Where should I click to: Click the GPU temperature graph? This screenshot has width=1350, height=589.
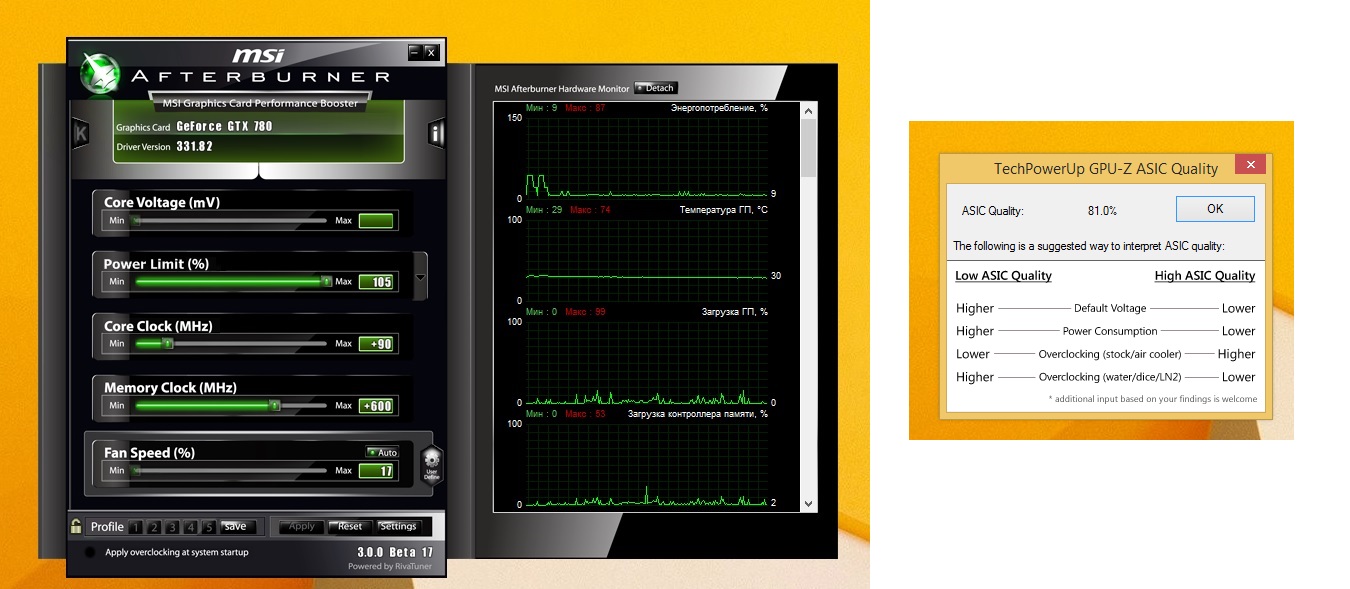(646, 260)
